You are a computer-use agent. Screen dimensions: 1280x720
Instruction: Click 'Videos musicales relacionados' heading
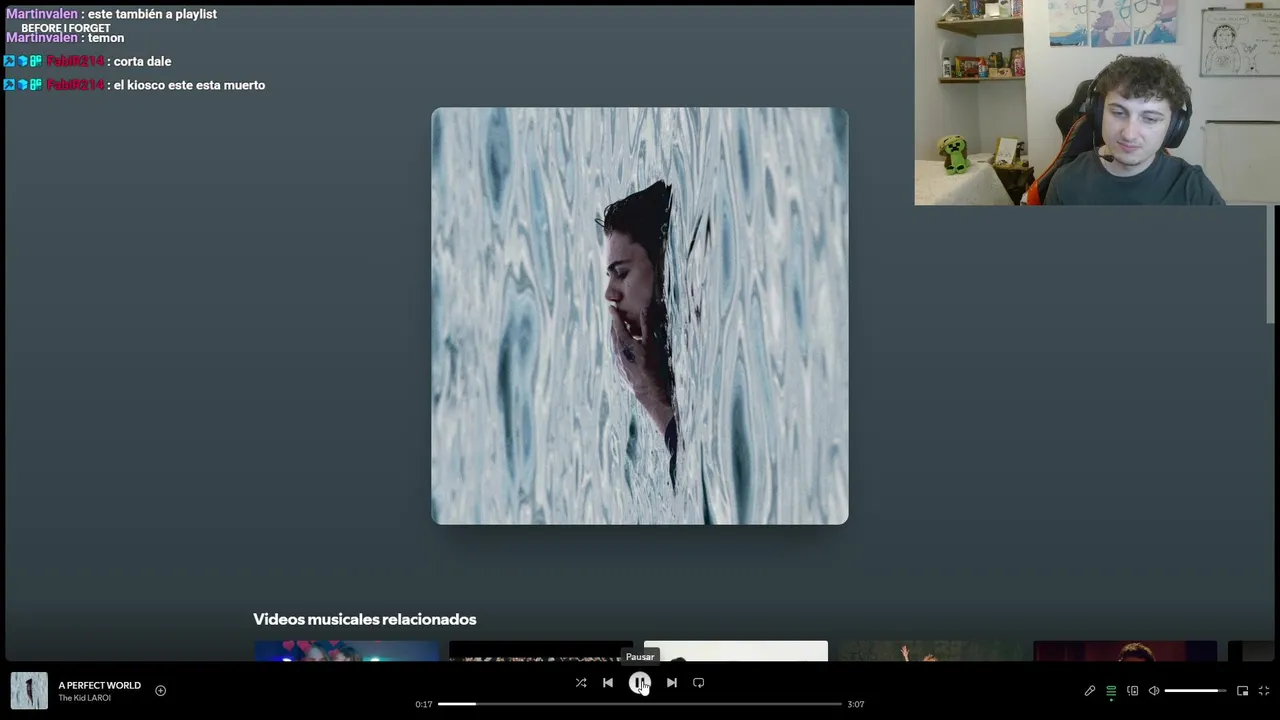coord(365,619)
